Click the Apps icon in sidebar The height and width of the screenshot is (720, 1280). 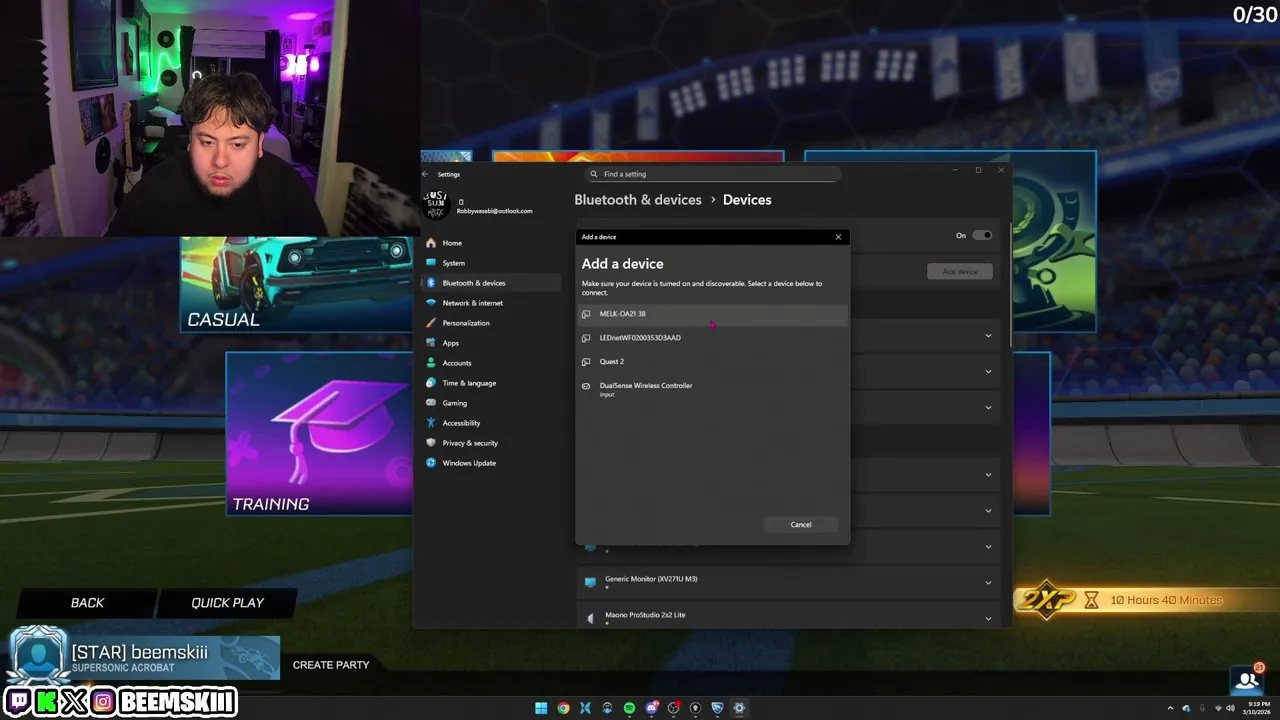tap(431, 343)
